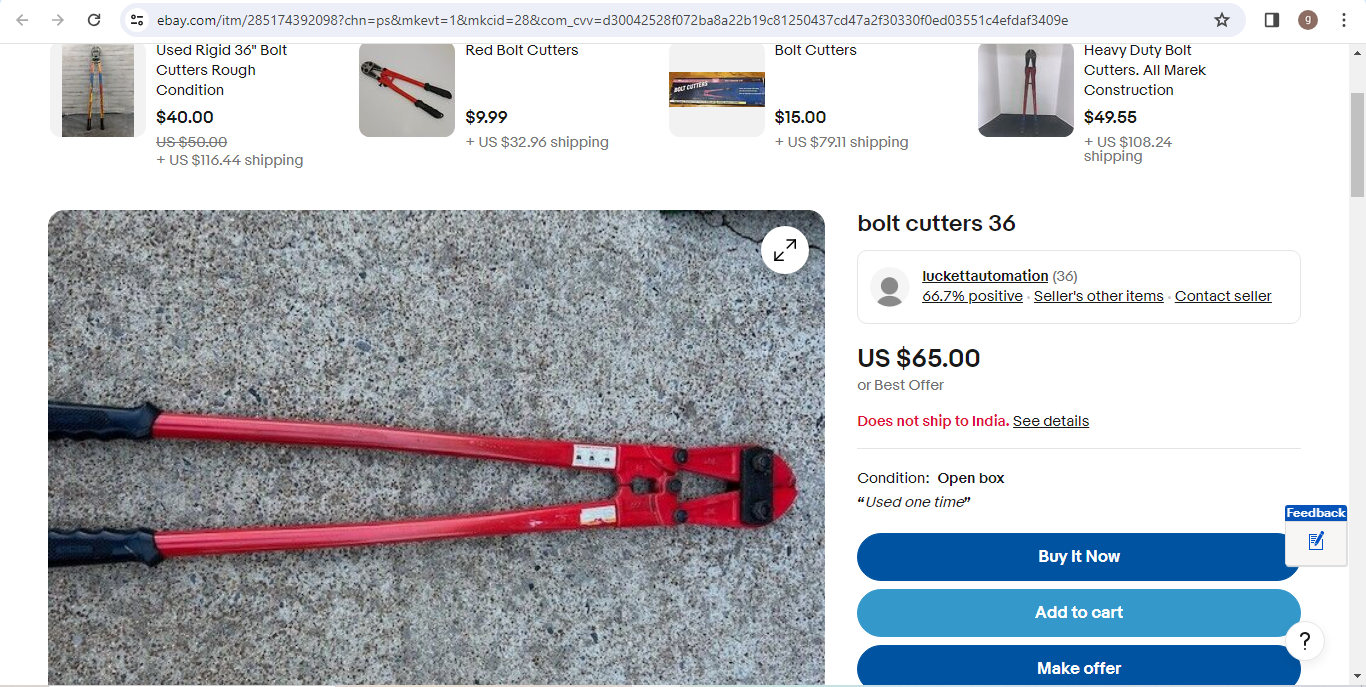Image resolution: width=1366 pixels, height=687 pixels.
Task: Select the Red Bolt Cutters thumbnail
Action: [407, 90]
